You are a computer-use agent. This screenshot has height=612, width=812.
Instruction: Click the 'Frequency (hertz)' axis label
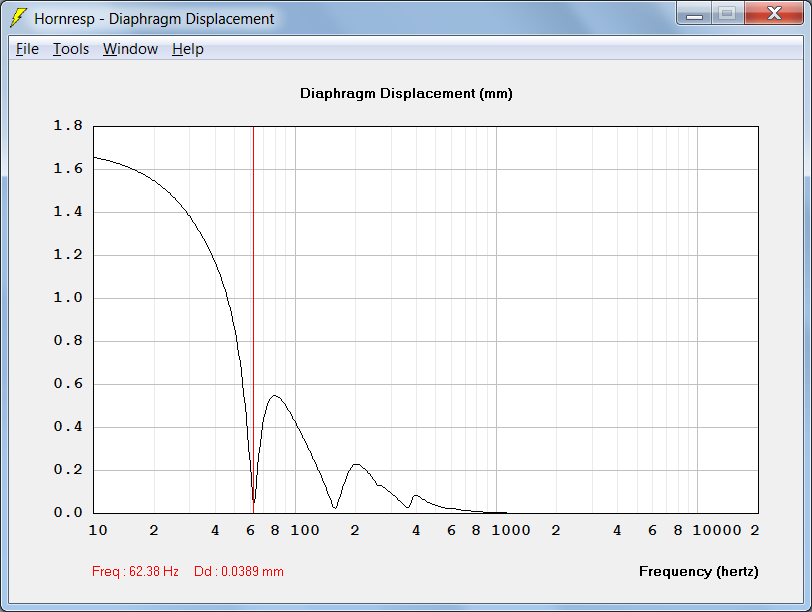698,572
